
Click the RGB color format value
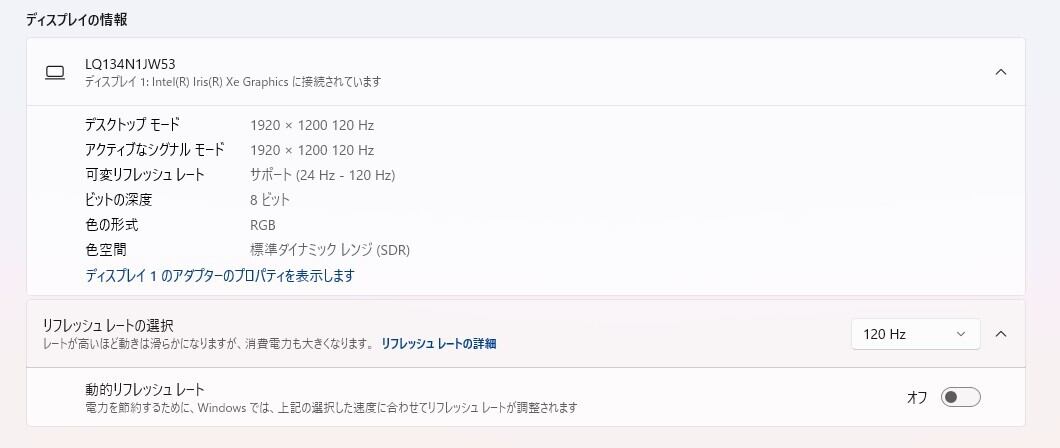click(263, 225)
